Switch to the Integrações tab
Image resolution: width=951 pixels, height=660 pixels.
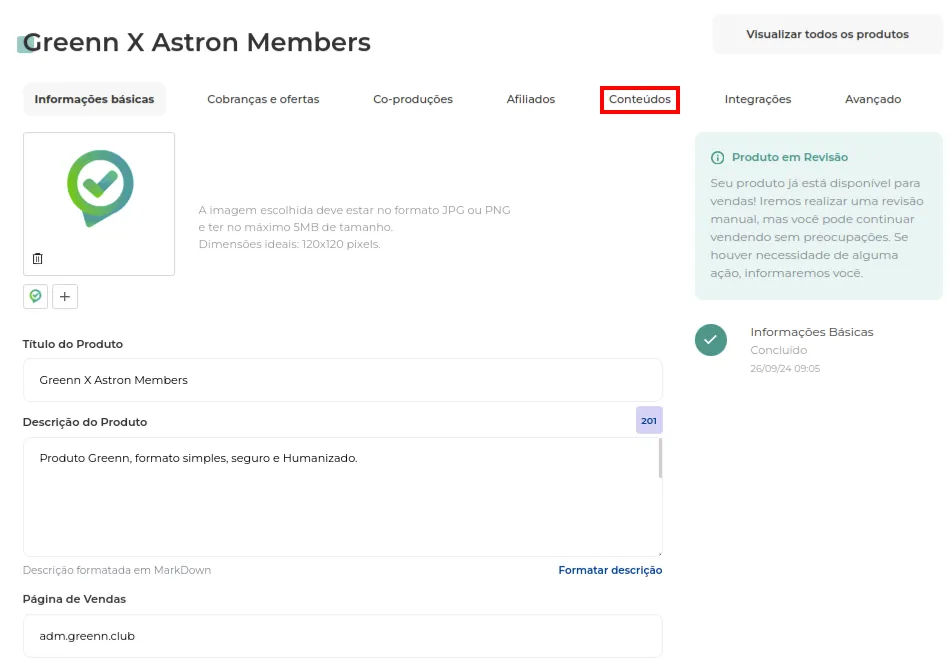[758, 99]
